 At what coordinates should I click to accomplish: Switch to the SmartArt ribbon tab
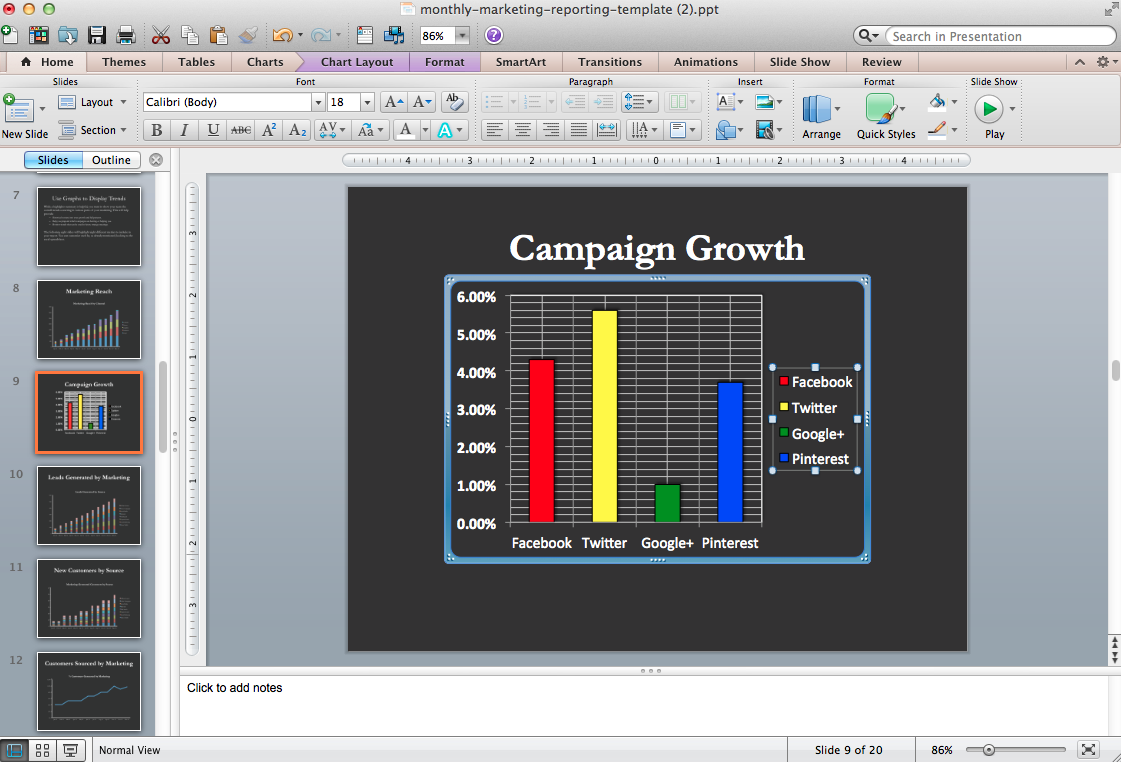click(x=520, y=62)
